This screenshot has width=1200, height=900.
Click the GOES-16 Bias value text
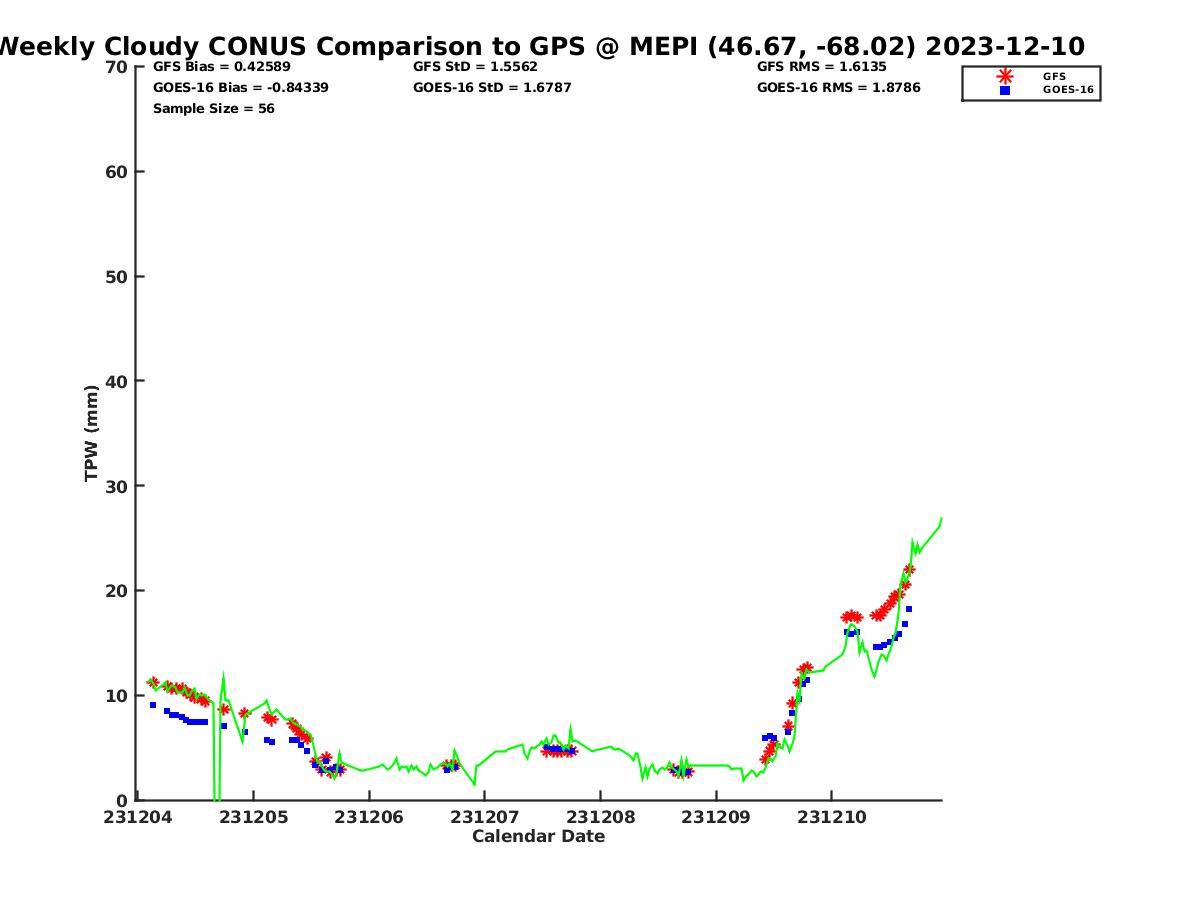click(240, 88)
